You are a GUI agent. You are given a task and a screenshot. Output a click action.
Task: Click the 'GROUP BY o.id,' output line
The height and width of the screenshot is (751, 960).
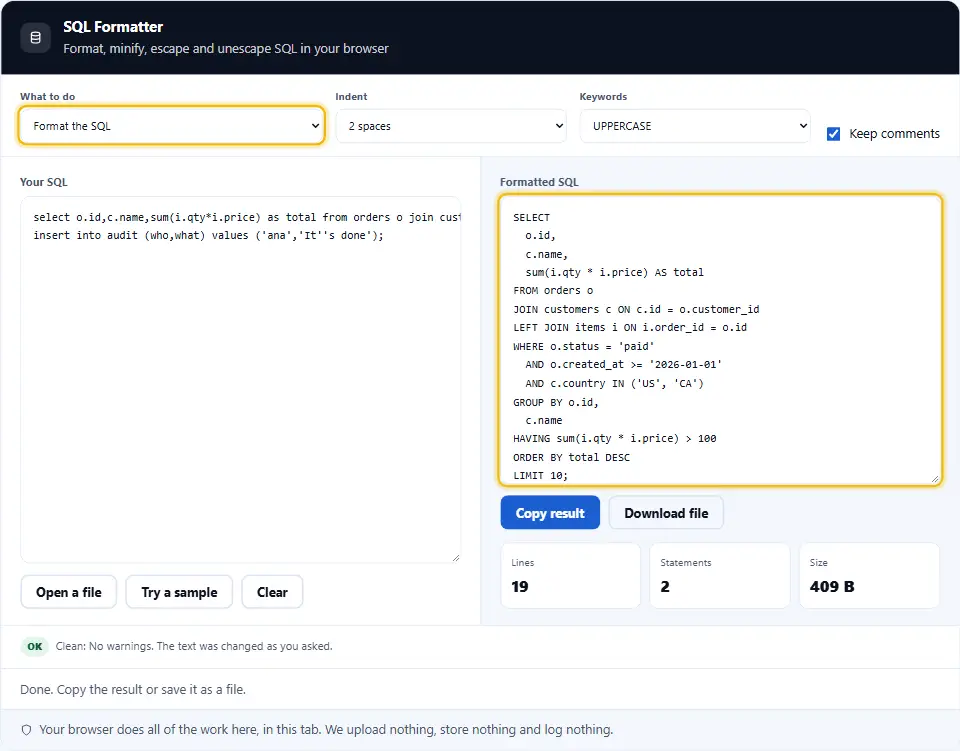[x=556, y=402]
